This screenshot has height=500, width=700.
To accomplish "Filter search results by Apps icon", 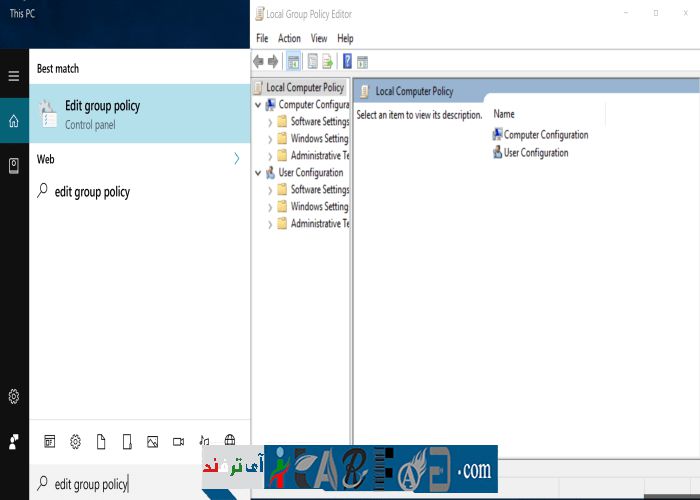I will (49, 441).
